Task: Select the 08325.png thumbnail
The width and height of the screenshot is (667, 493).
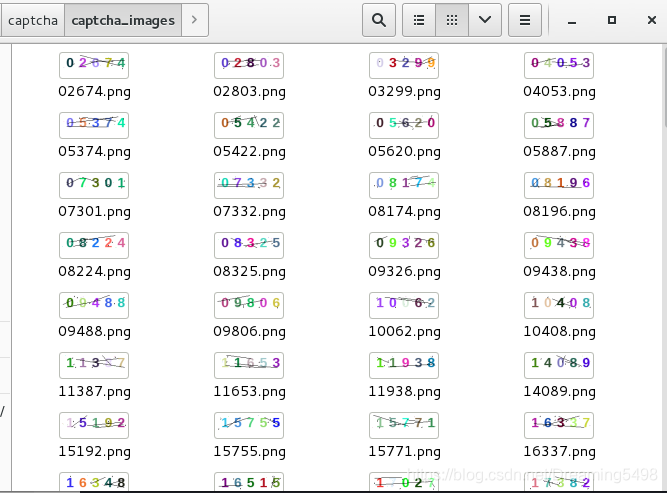Action: [249, 245]
